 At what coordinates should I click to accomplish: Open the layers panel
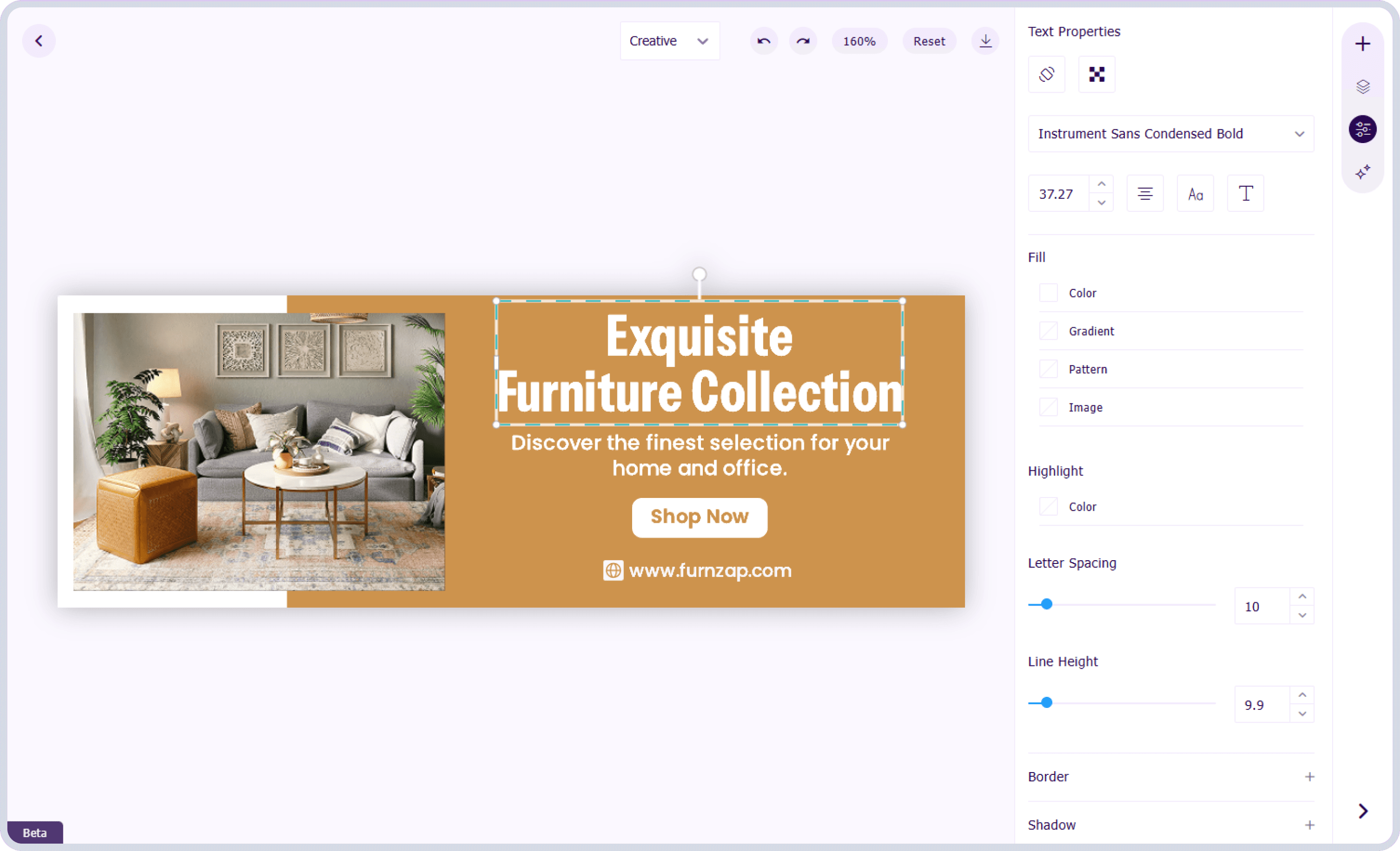coord(1363,86)
